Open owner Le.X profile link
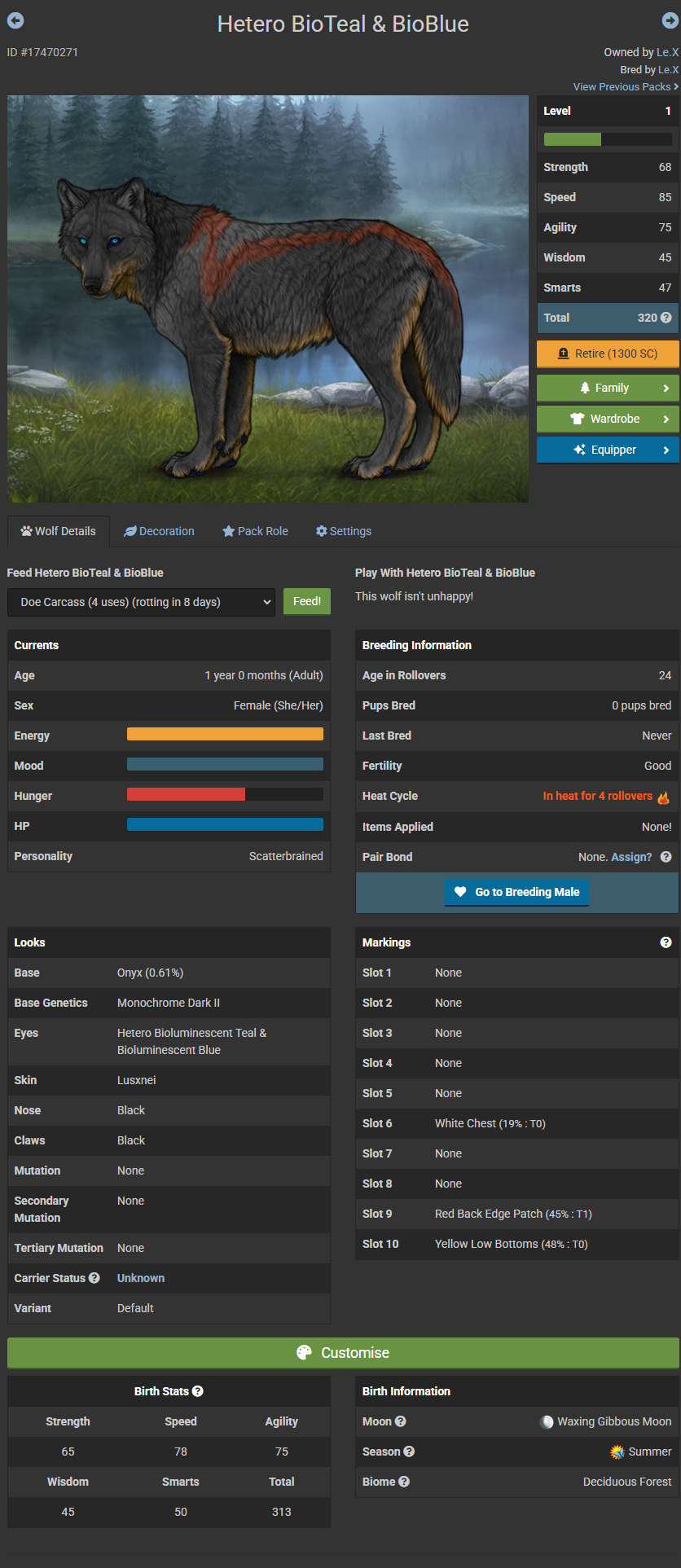 [x=668, y=52]
